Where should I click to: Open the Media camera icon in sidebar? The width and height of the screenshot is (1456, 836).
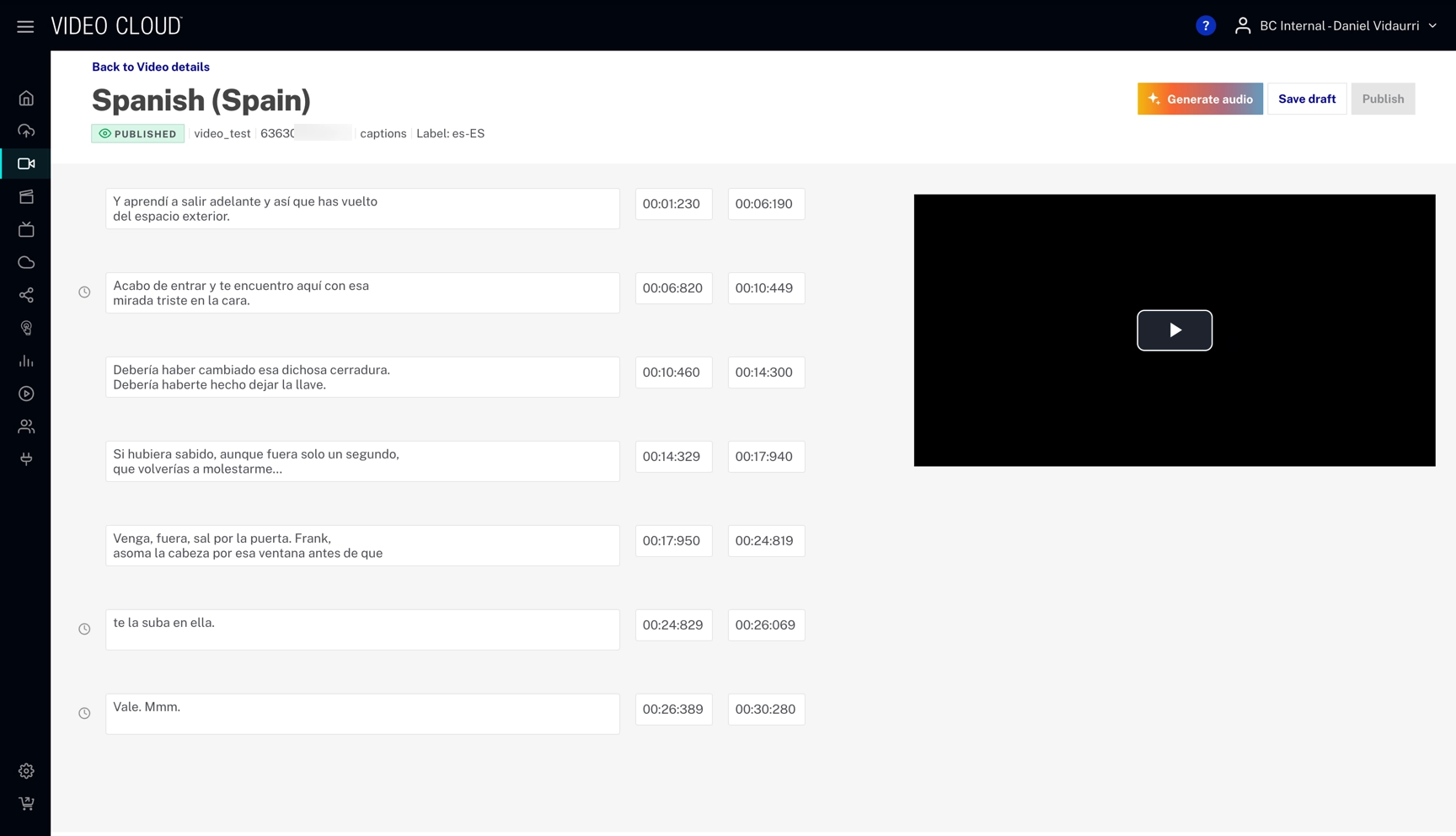[x=26, y=163]
